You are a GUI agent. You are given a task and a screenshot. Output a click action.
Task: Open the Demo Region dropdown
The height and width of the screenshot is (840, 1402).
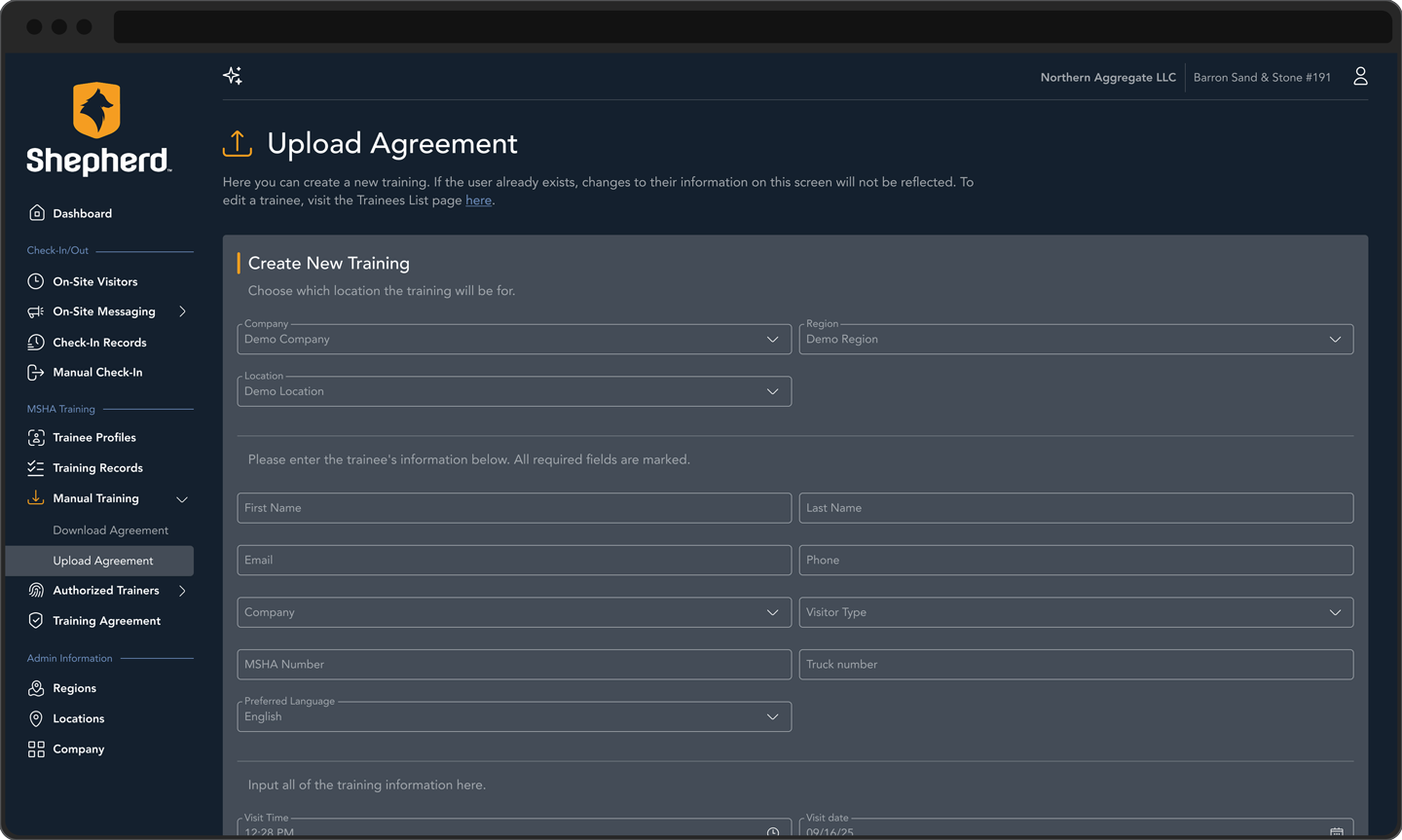(x=1075, y=340)
